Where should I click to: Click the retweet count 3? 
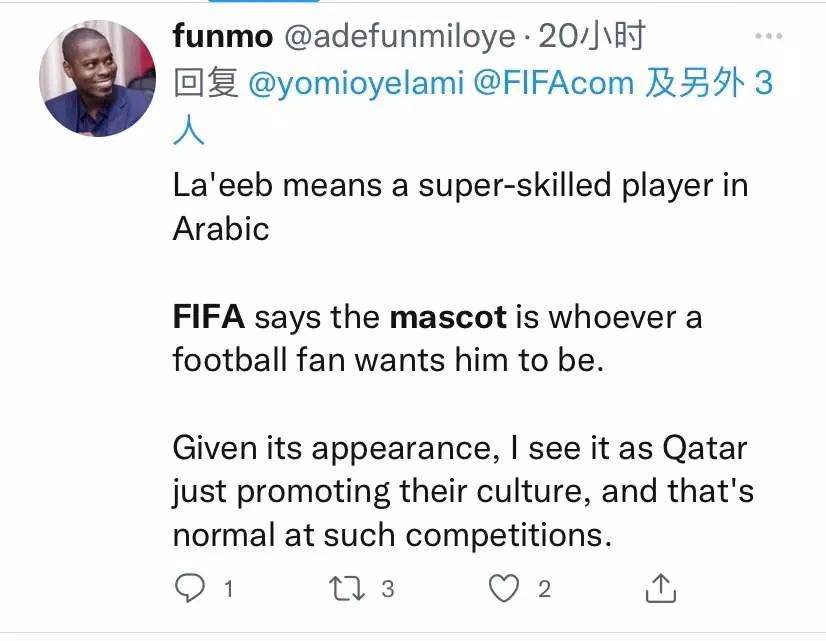[388, 589]
